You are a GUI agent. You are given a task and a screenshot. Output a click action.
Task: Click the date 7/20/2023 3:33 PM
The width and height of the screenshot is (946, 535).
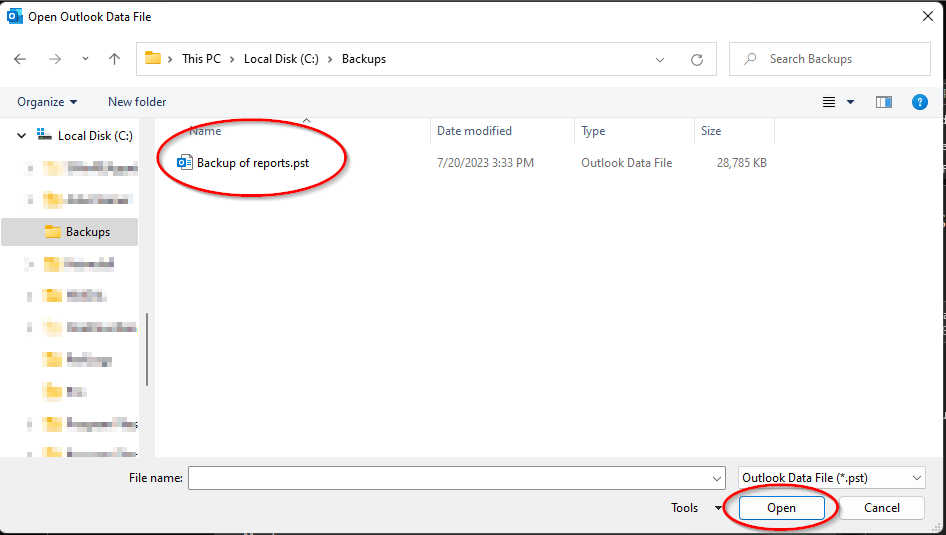tap(485, 163)
